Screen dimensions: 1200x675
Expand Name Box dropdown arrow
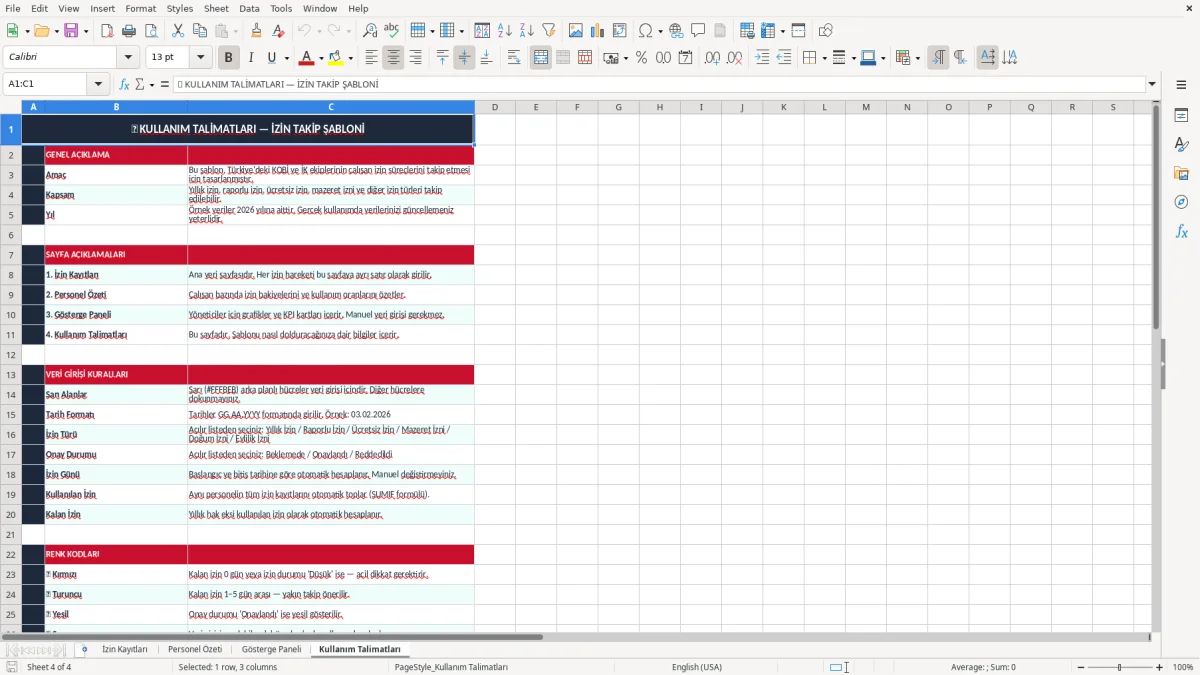point(98,84)
